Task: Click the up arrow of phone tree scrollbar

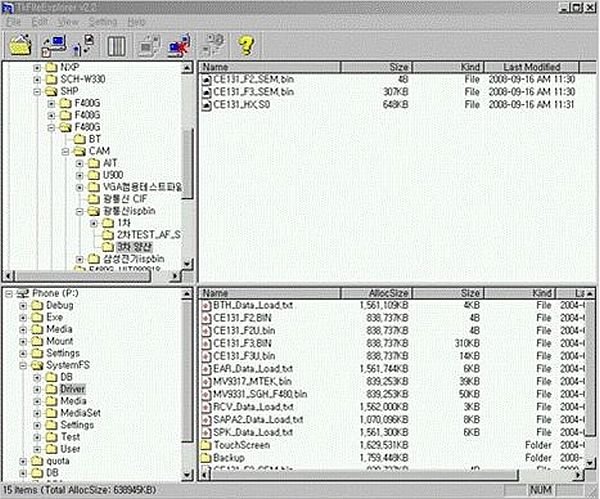Action: click(187, 294)
